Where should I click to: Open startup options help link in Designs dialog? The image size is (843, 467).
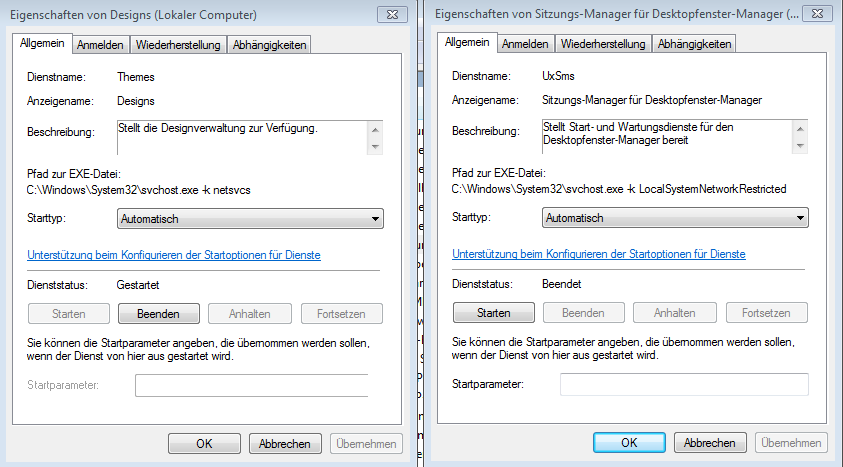pos(174,255)
